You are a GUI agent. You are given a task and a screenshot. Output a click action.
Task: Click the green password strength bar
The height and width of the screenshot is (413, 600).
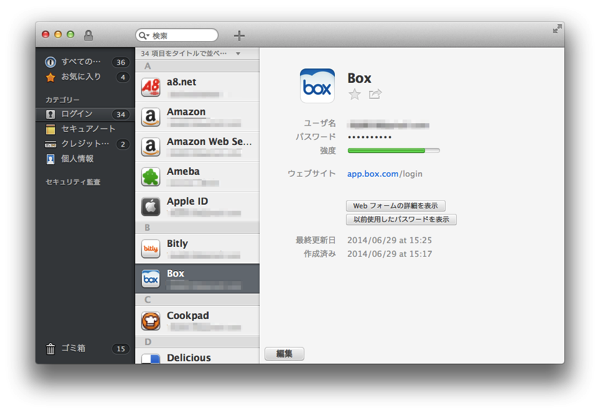point(394,150)
